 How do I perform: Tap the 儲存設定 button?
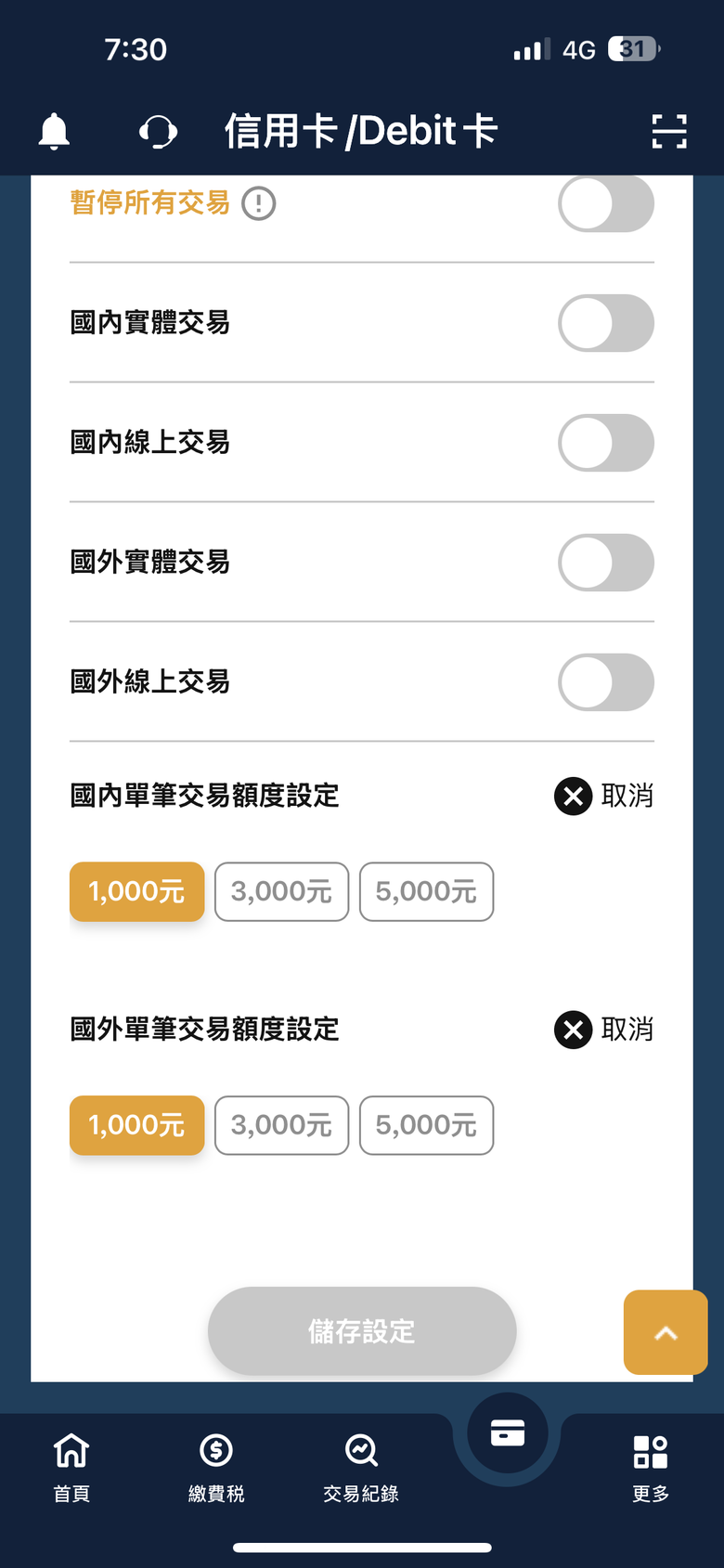click(362, 1331)
